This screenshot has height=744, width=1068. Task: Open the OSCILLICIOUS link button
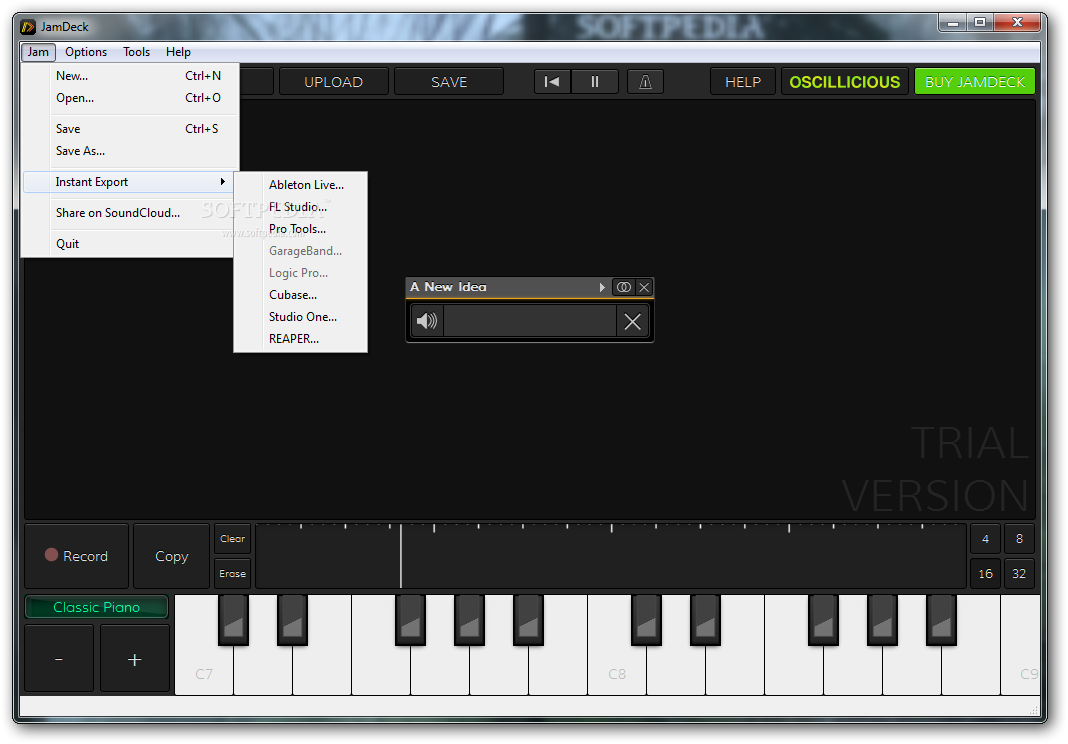tap(845, 82)
